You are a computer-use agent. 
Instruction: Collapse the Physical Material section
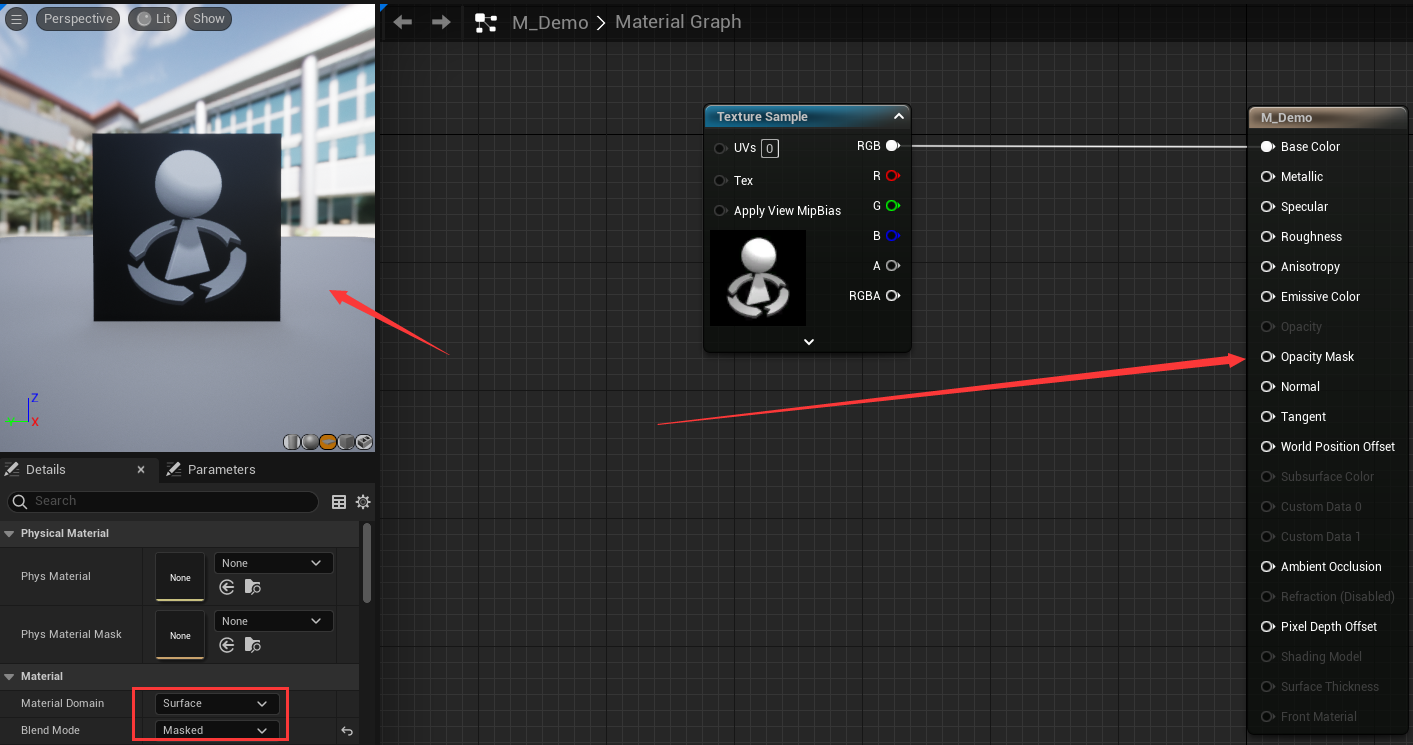coord(10,534)
